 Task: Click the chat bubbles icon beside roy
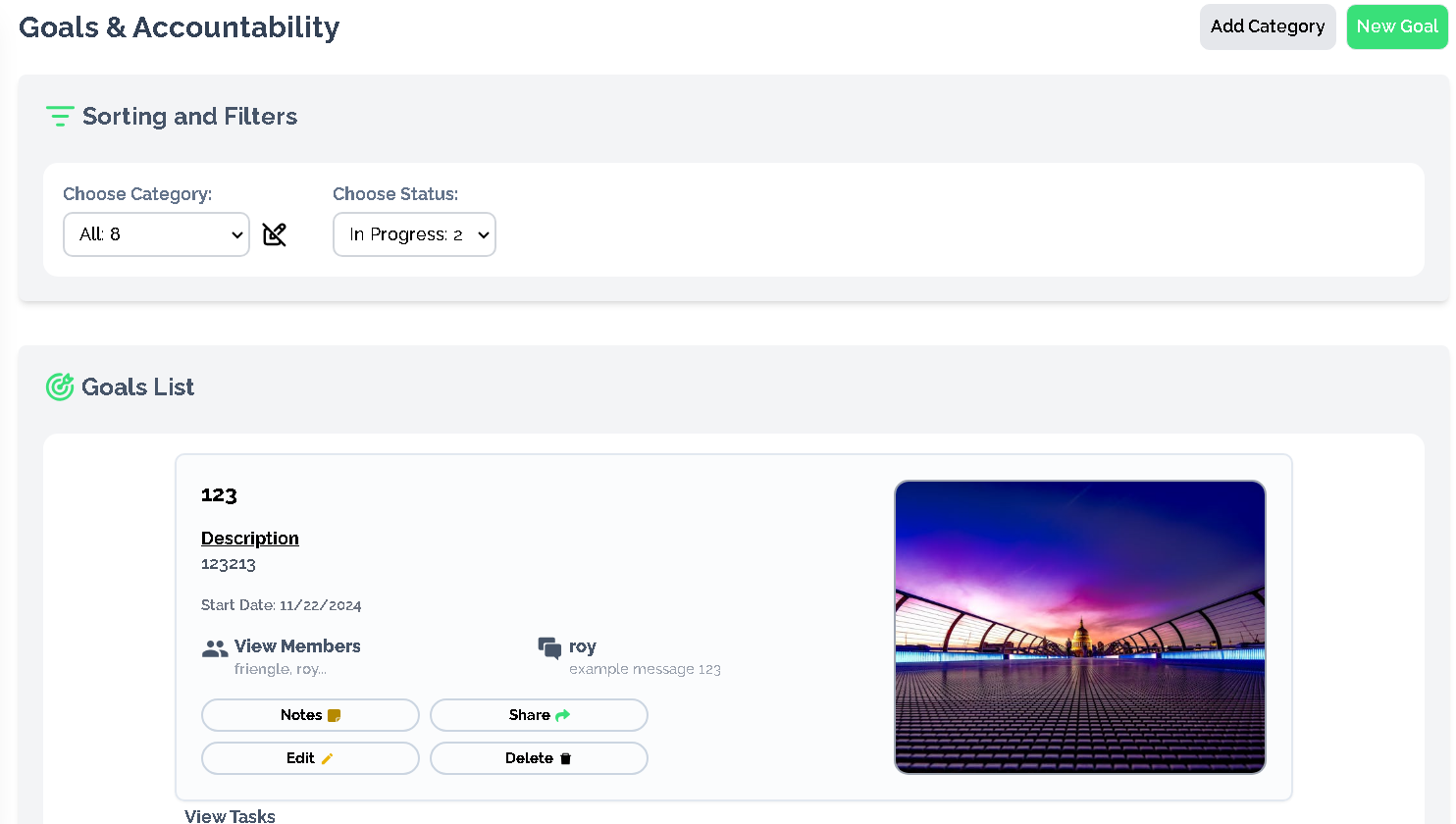549,647
